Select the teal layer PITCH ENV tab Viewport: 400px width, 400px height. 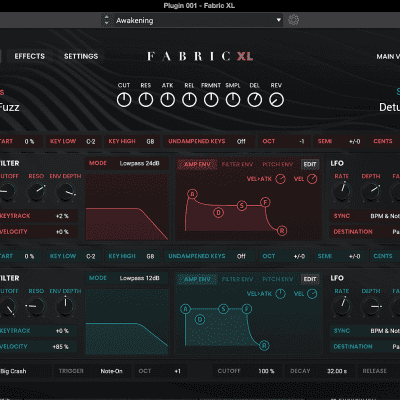pos(278,279)
